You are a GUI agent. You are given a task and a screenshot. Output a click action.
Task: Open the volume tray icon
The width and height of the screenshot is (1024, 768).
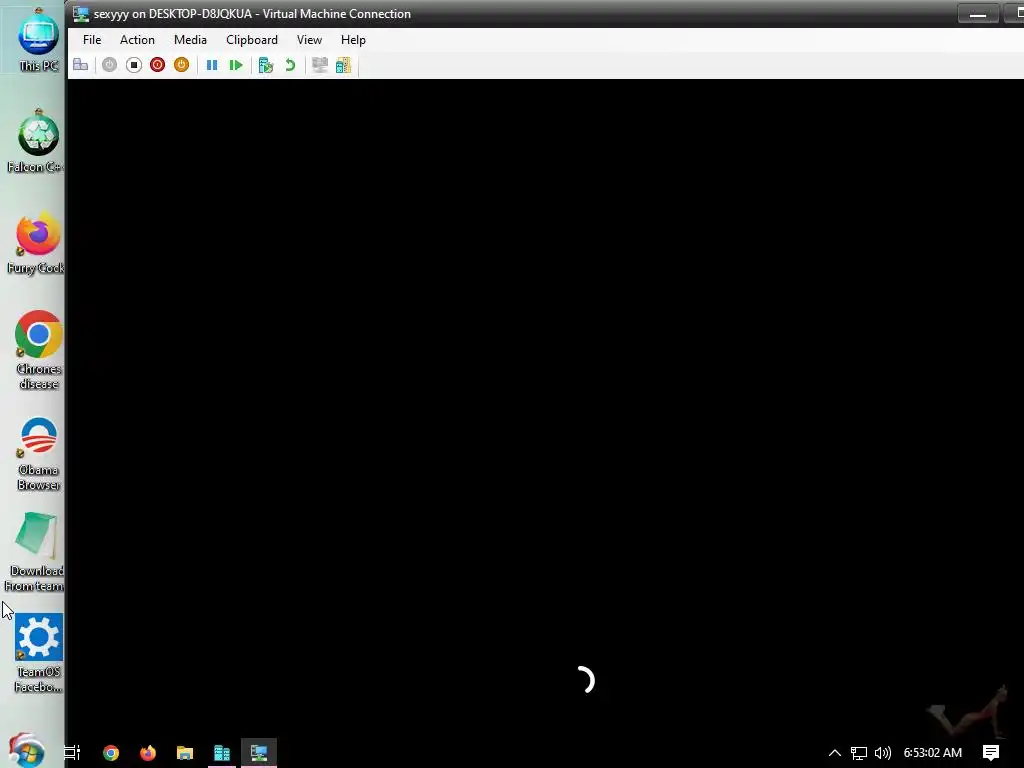tap(882, 753)
